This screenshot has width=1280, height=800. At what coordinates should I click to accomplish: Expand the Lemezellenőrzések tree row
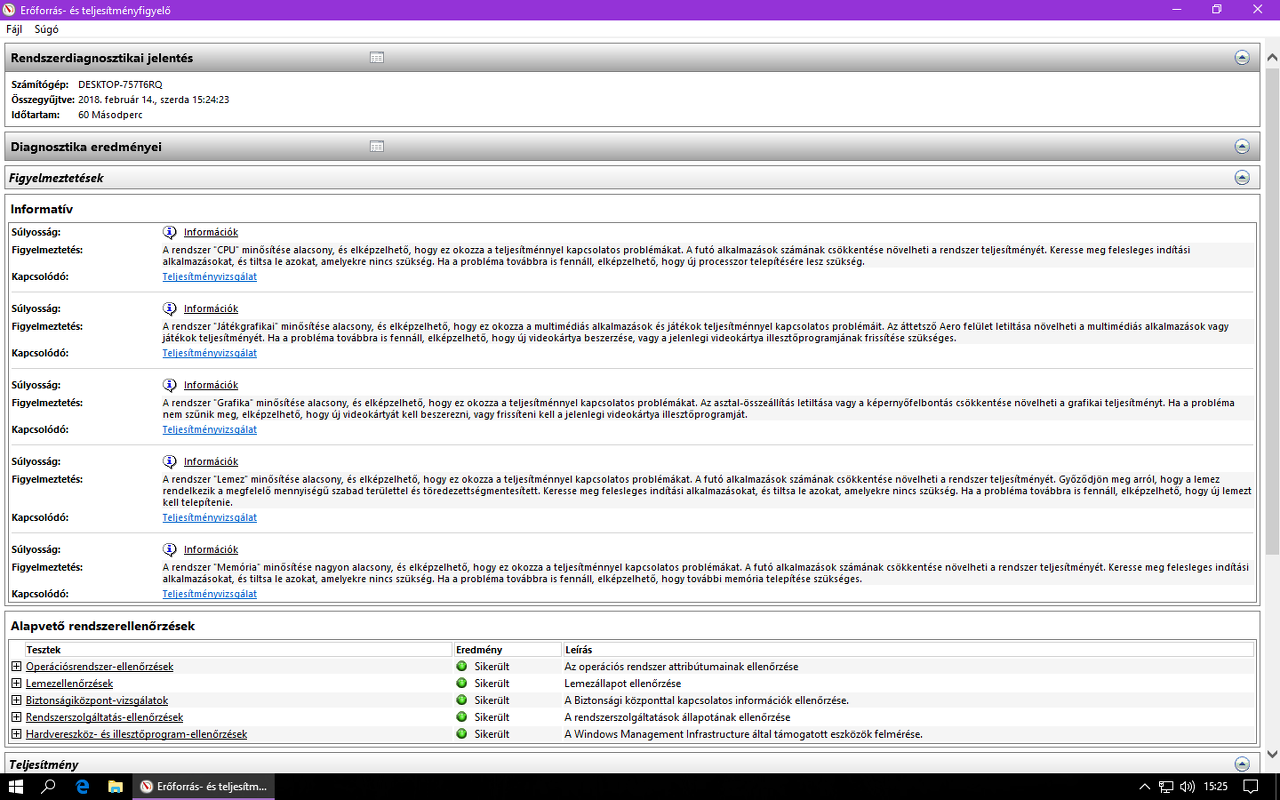click(x=16, y=683)
